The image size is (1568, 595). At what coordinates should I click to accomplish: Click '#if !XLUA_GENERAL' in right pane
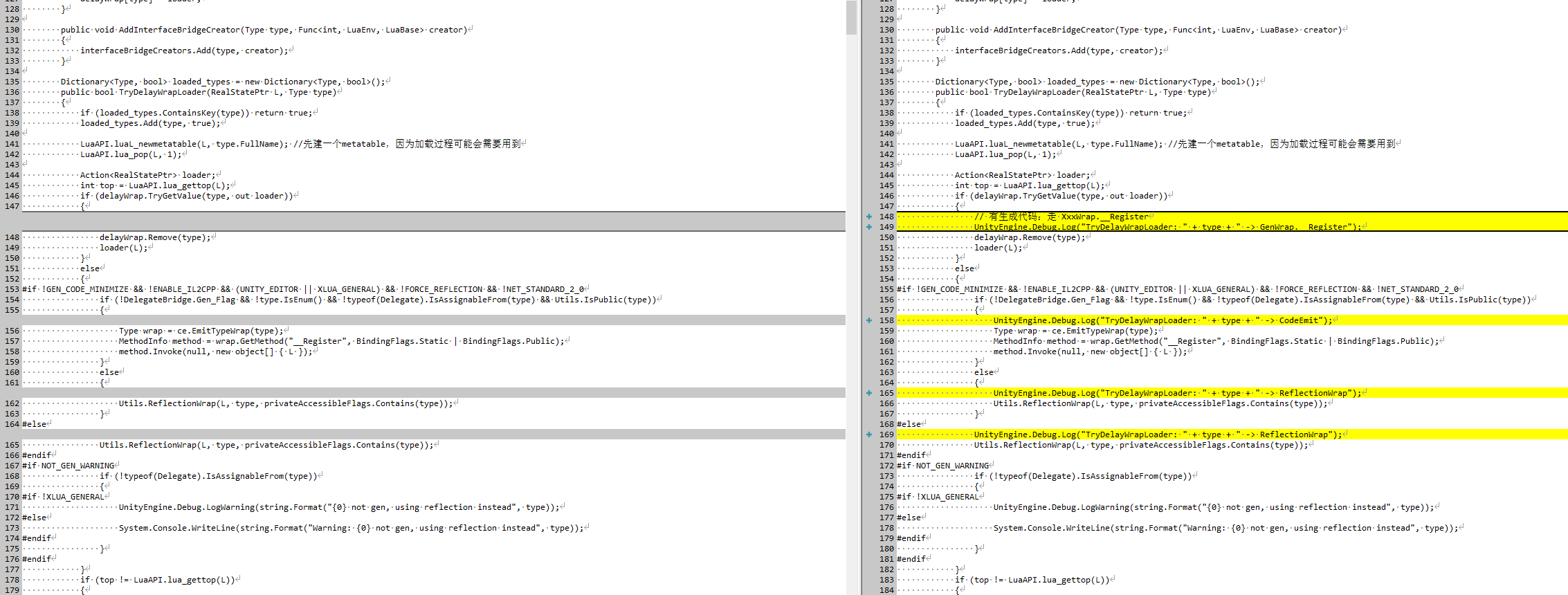tap(938, 497)
